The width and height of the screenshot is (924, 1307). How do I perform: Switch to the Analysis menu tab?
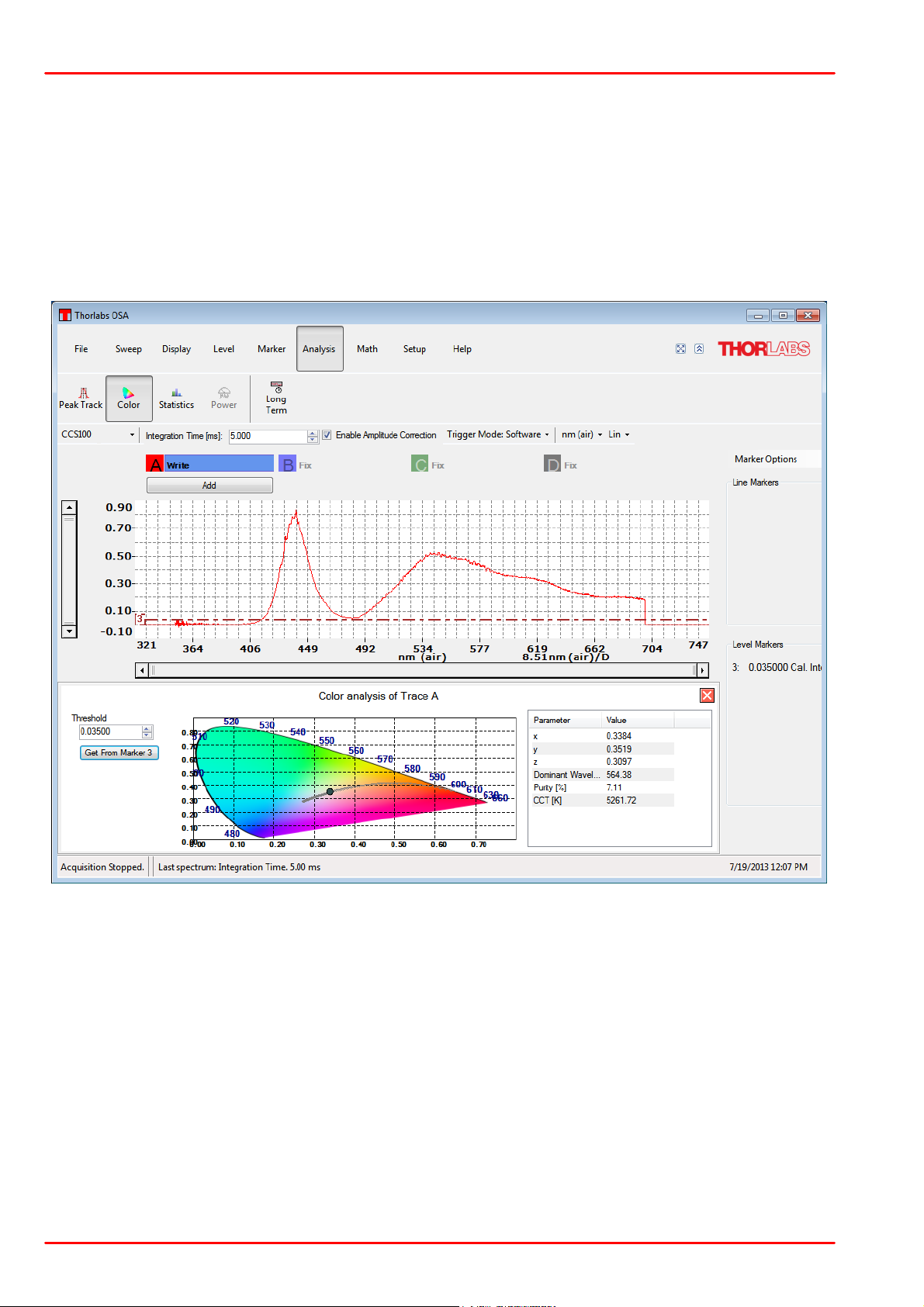tap(320, 349)
